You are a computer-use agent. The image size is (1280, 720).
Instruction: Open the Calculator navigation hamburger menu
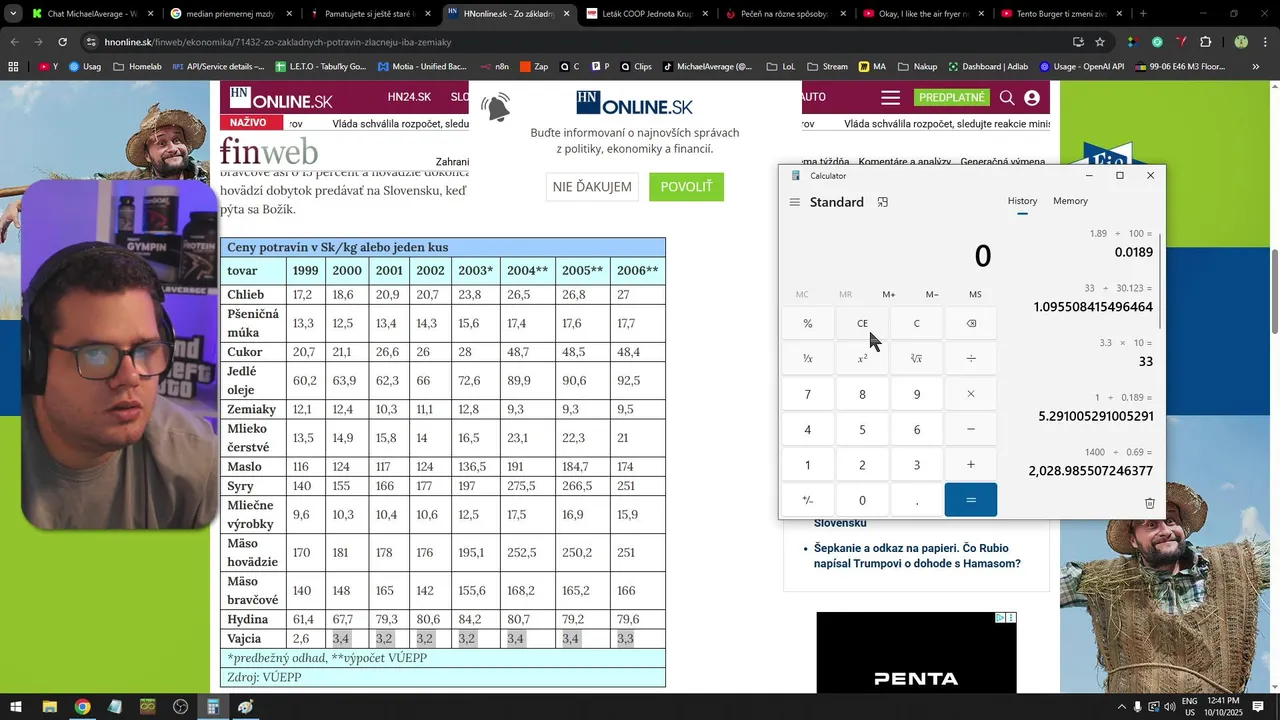(795, 202)
